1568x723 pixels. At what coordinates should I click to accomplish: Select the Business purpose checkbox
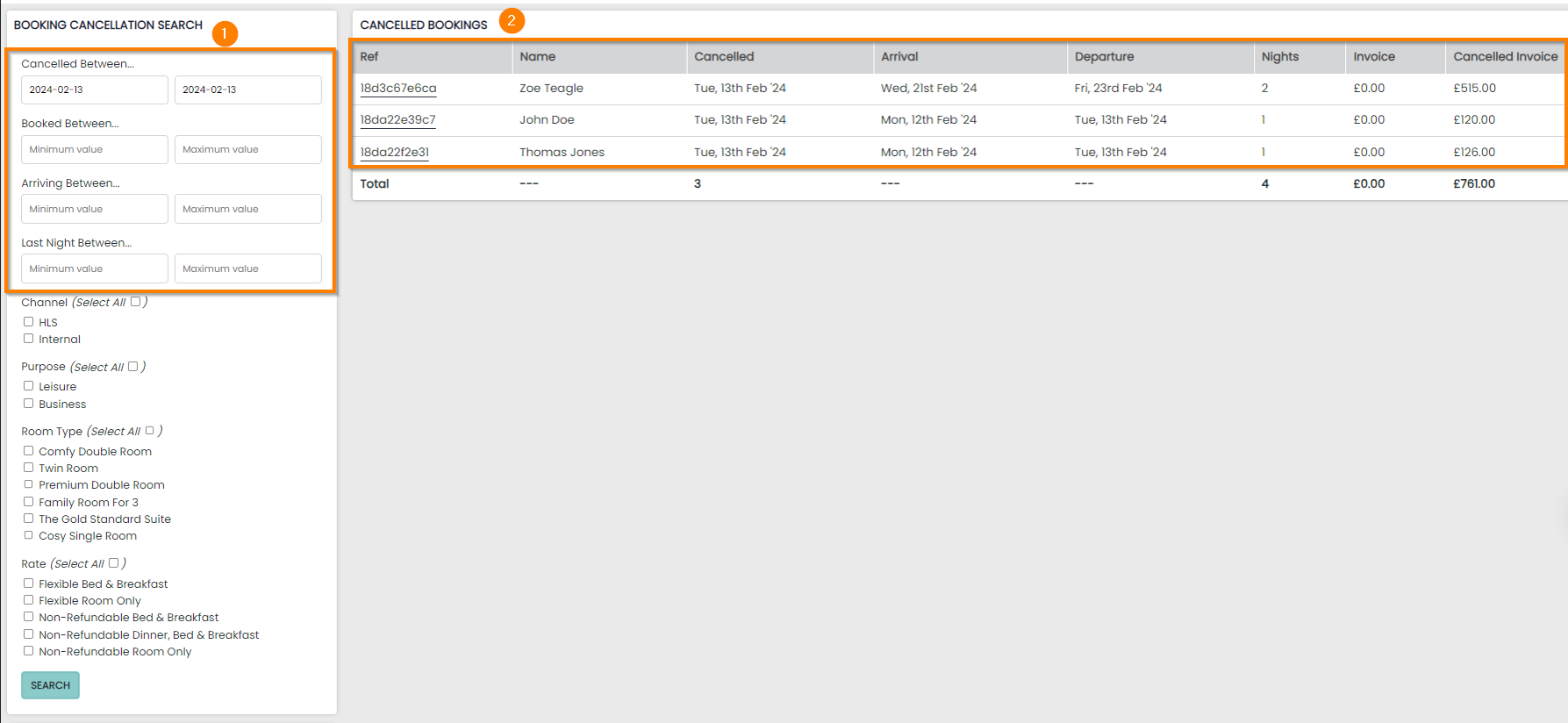(x=29, y=404)
